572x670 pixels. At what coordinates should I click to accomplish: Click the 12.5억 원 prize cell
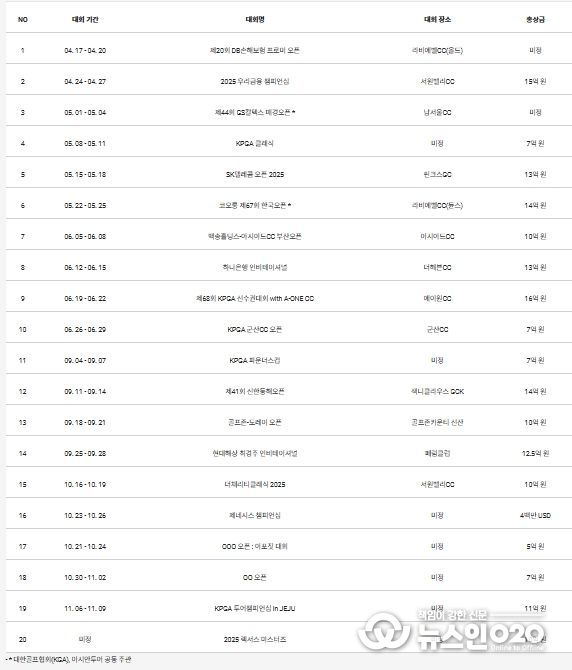point(535,453)
